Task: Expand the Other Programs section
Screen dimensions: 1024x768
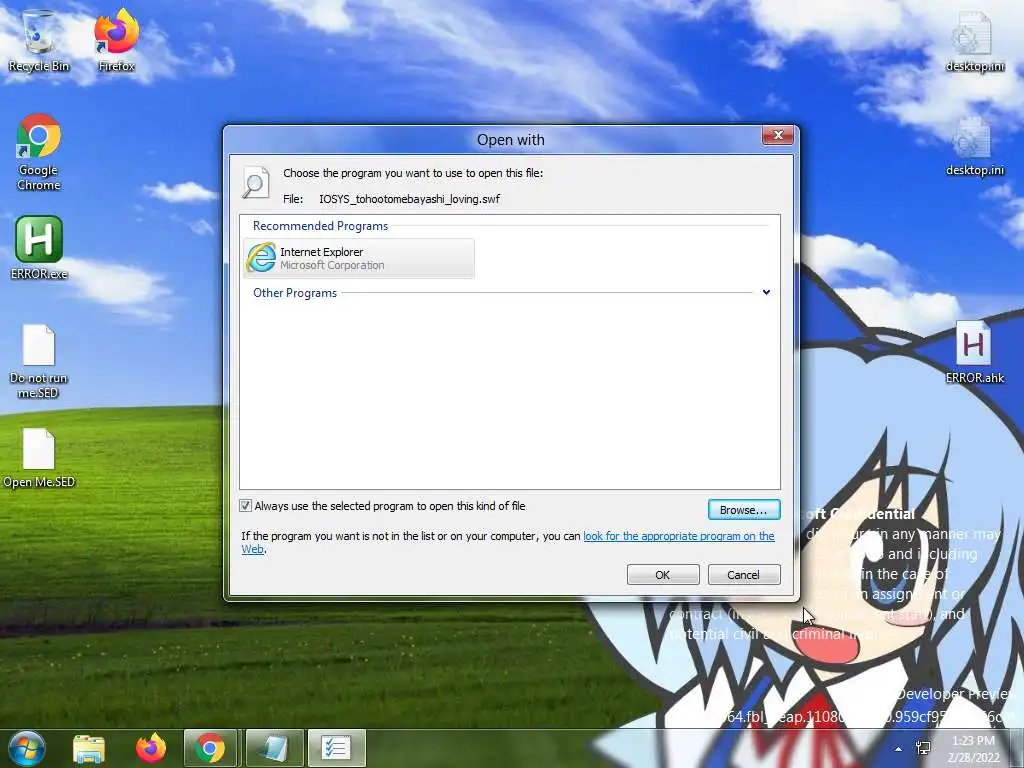Action: point(766,293)
